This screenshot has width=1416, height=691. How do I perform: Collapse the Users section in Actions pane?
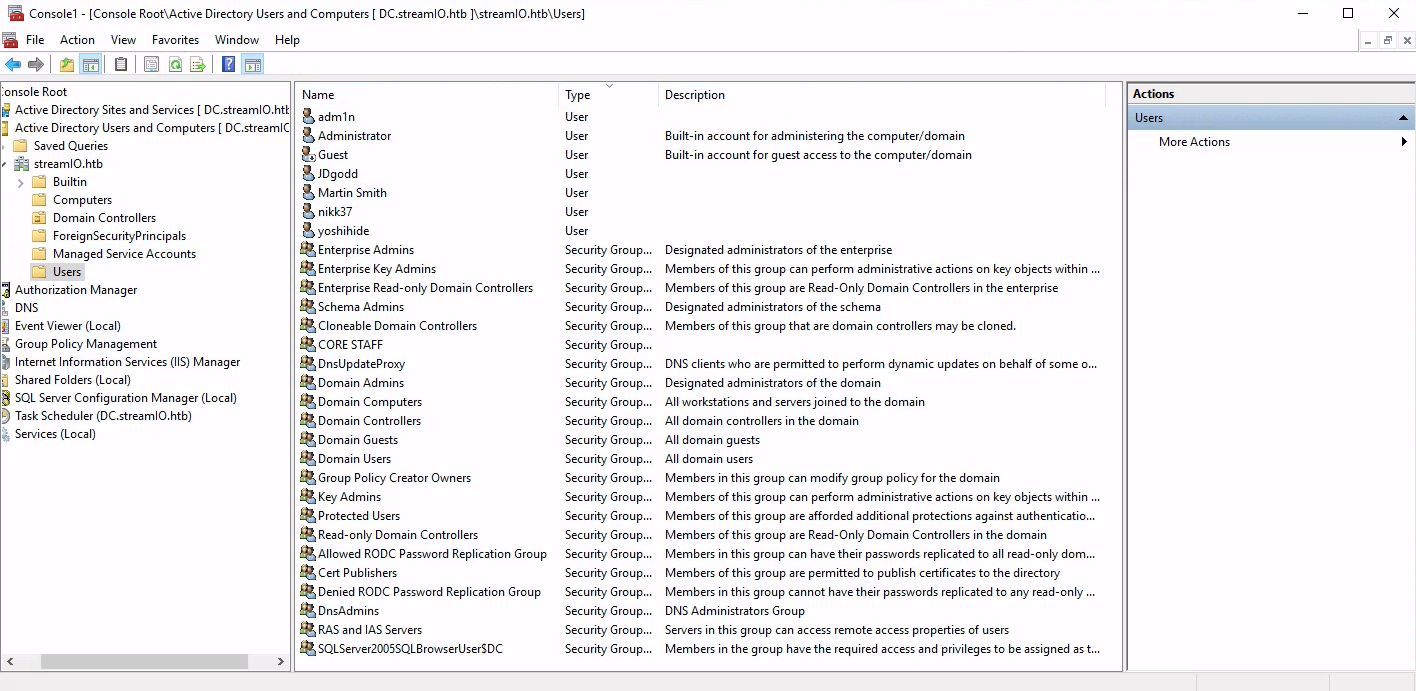1403,118
